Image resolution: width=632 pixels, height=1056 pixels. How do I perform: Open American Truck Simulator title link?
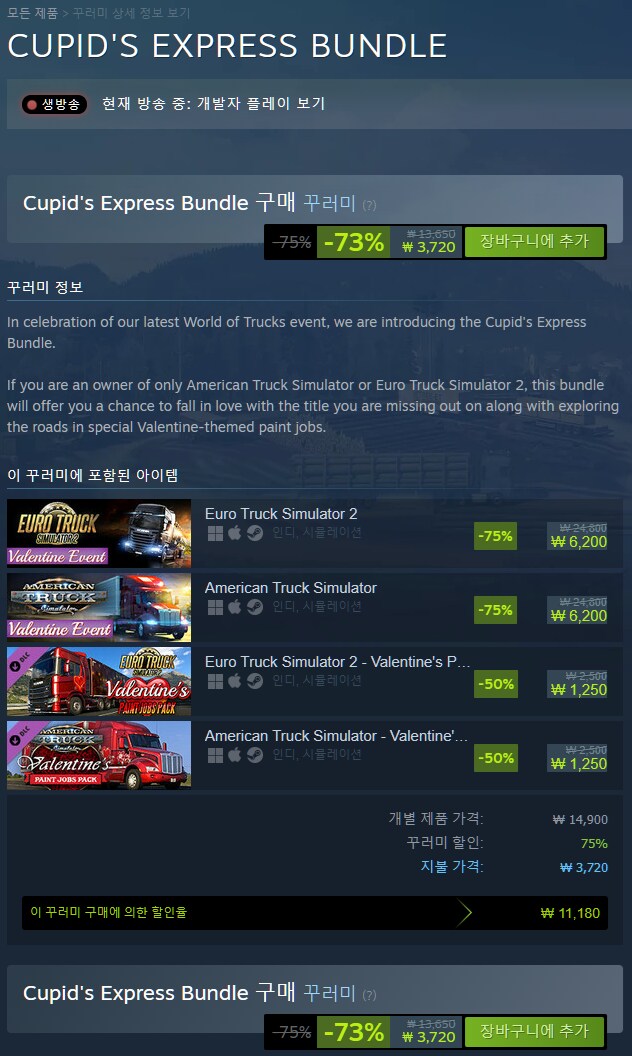tap(290, 588)
